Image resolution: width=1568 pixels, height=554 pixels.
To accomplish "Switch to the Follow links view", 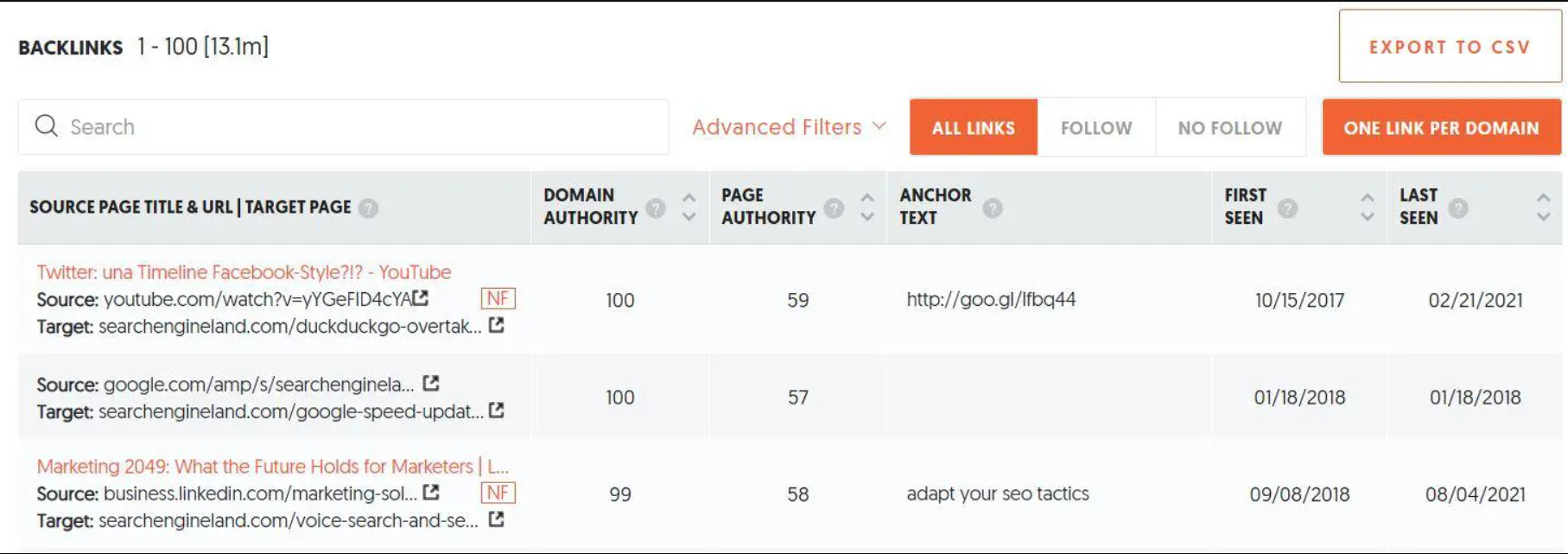I will (x=1095, y=127).
